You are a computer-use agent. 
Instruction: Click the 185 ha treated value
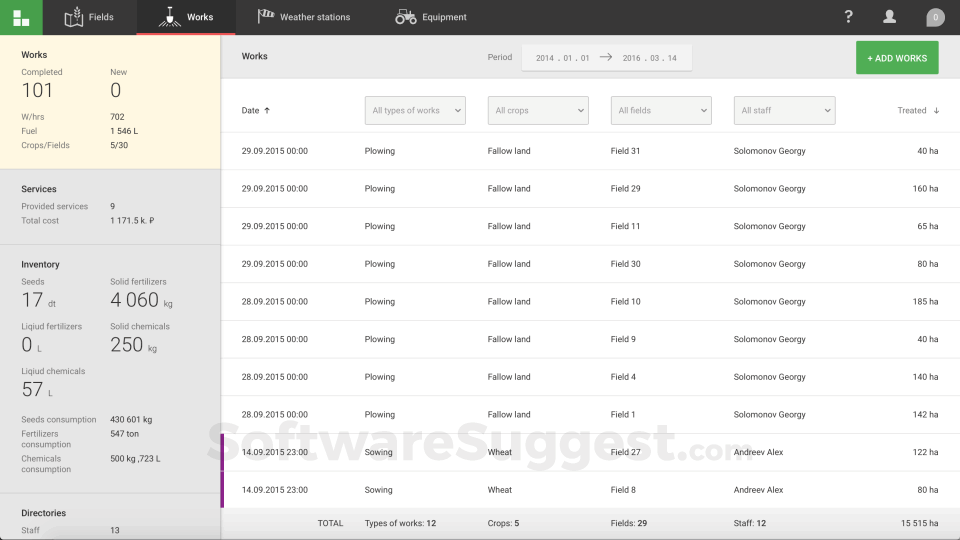[x=925, y=302]
